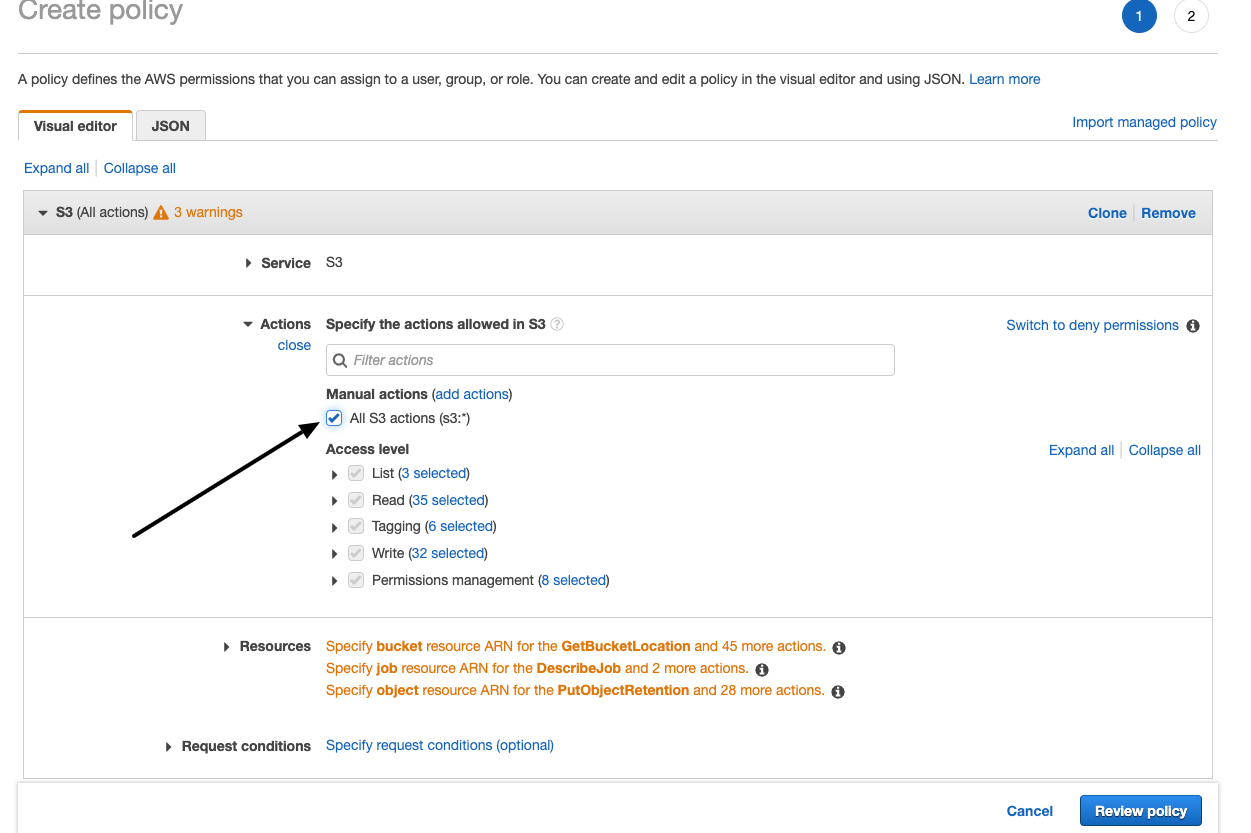Uncheck the All S3 actions (s3:*) checkbox

pyautogui.click(x=334, y=418)
